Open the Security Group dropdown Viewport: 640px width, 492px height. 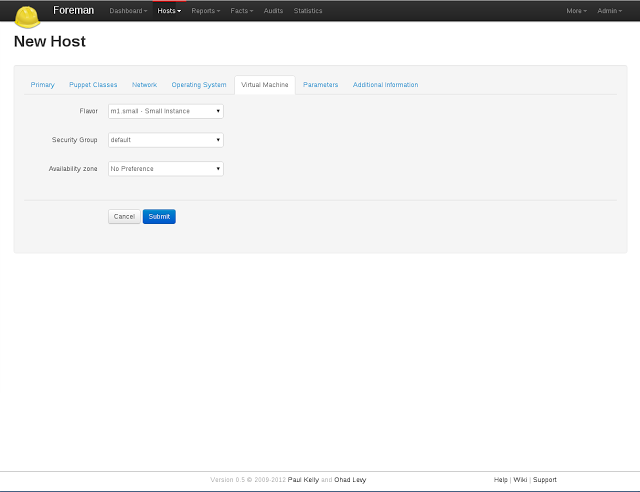pos(166,140)
